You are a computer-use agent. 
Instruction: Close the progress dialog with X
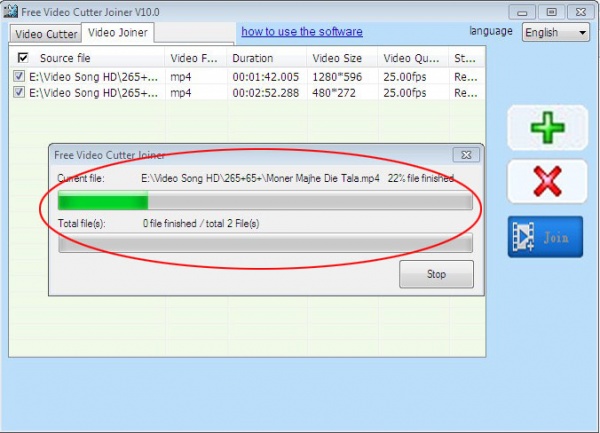(x=466, y=155)
